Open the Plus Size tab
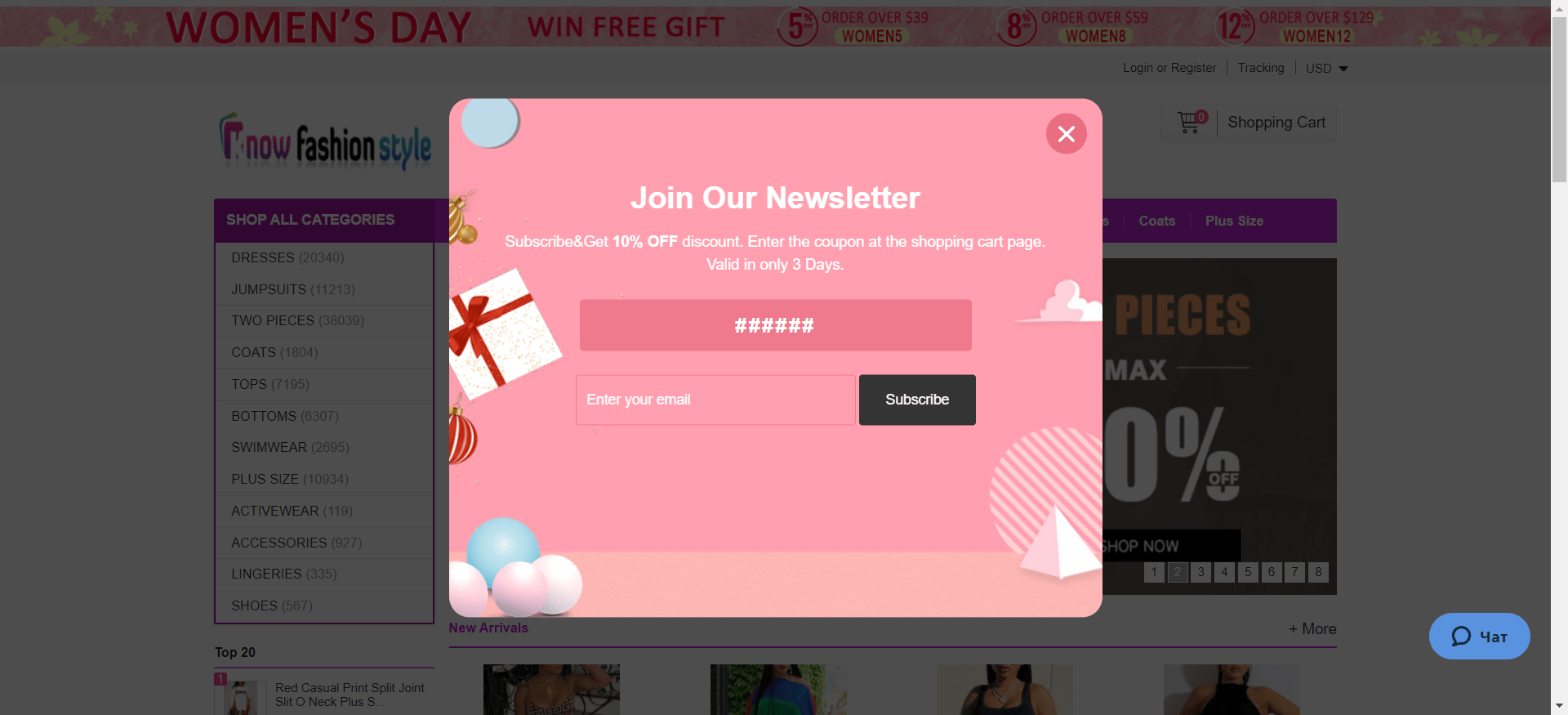This screenshot has height=715, width=1568. click(1234, 221)
